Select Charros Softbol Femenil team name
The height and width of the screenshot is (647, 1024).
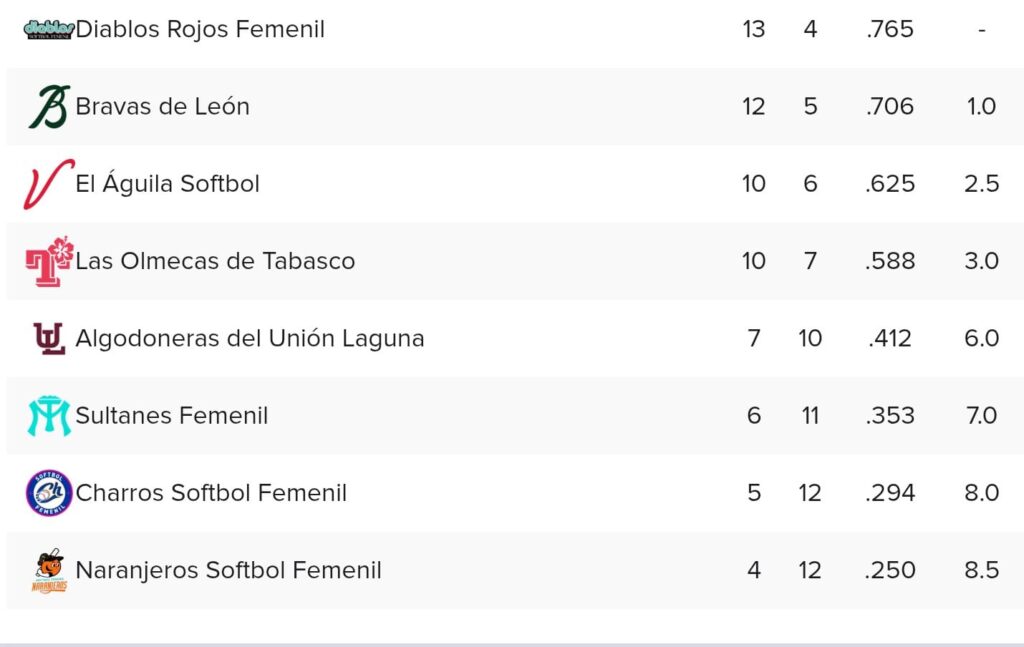pos(211,493)
